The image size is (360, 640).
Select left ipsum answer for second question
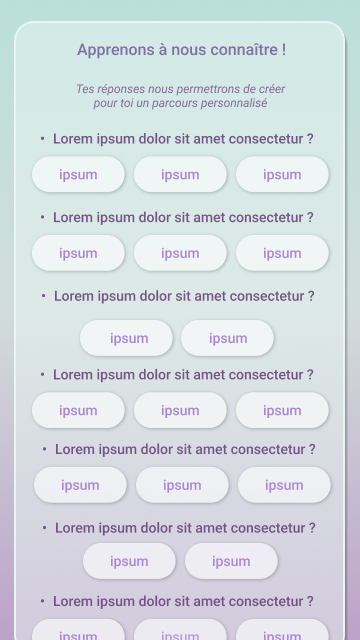click(x=78, y=253)
